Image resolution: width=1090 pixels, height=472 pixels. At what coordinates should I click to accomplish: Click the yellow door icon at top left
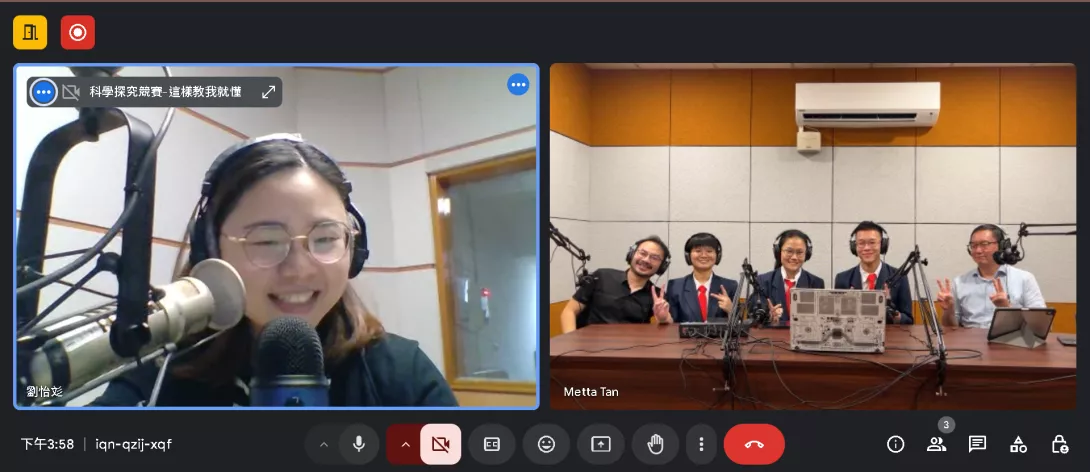[30, 33]
